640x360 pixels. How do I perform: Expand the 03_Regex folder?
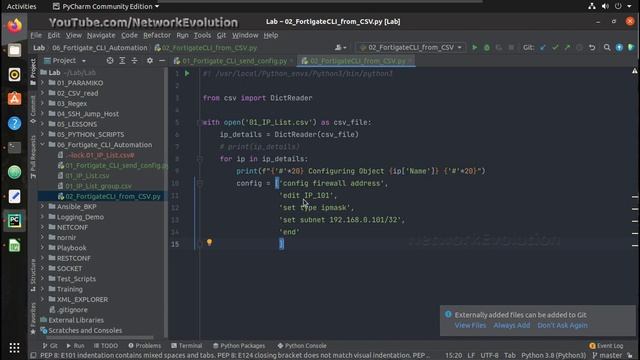pos(42,104)
